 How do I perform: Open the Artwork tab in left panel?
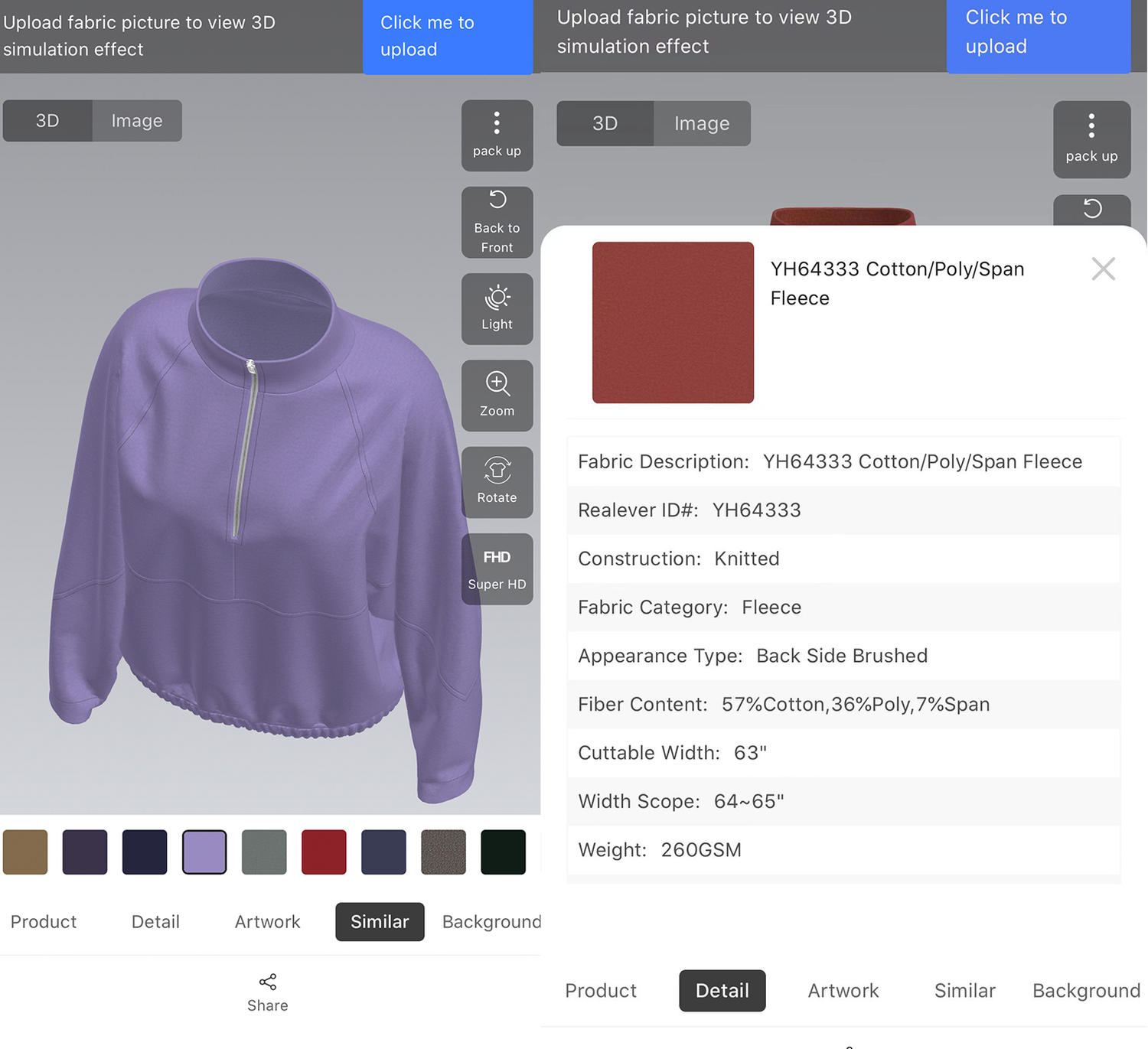(x=267, y=922)
